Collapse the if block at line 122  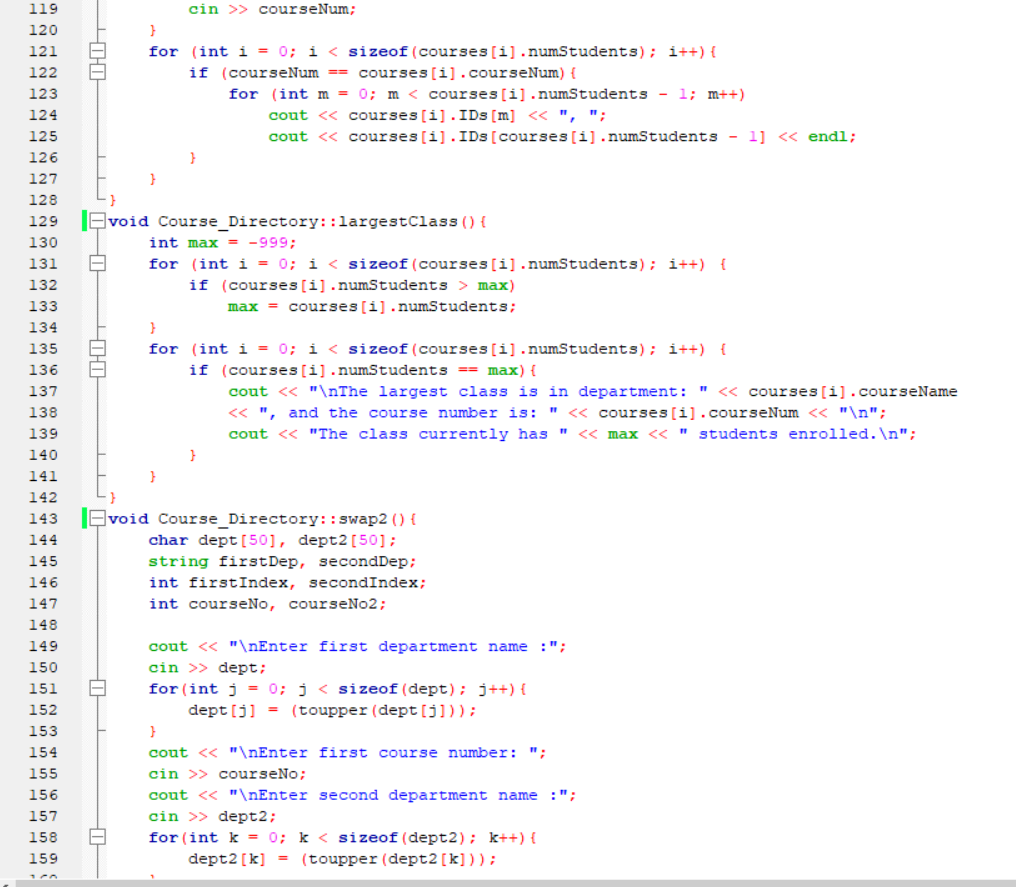coord(97,73)
